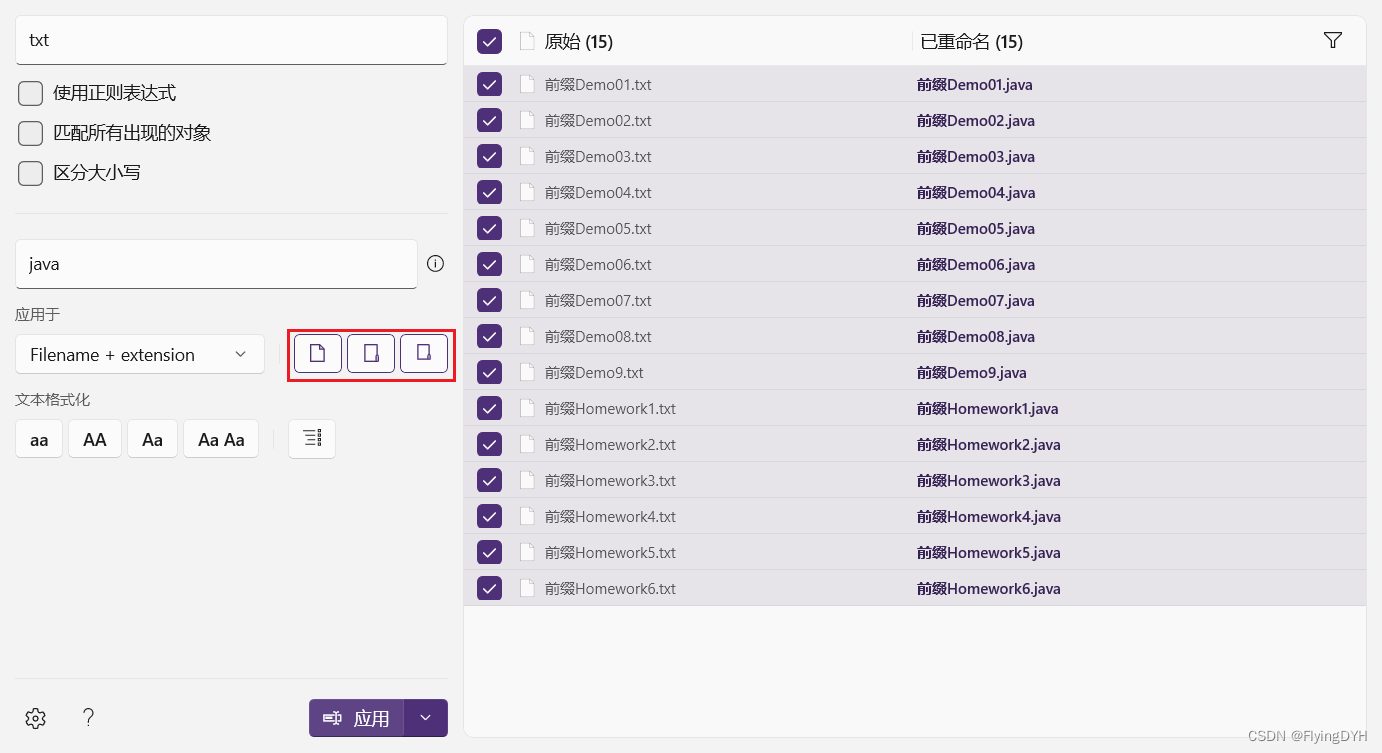
Task: Open the Filename + extension dropdown
Action: 140,354
